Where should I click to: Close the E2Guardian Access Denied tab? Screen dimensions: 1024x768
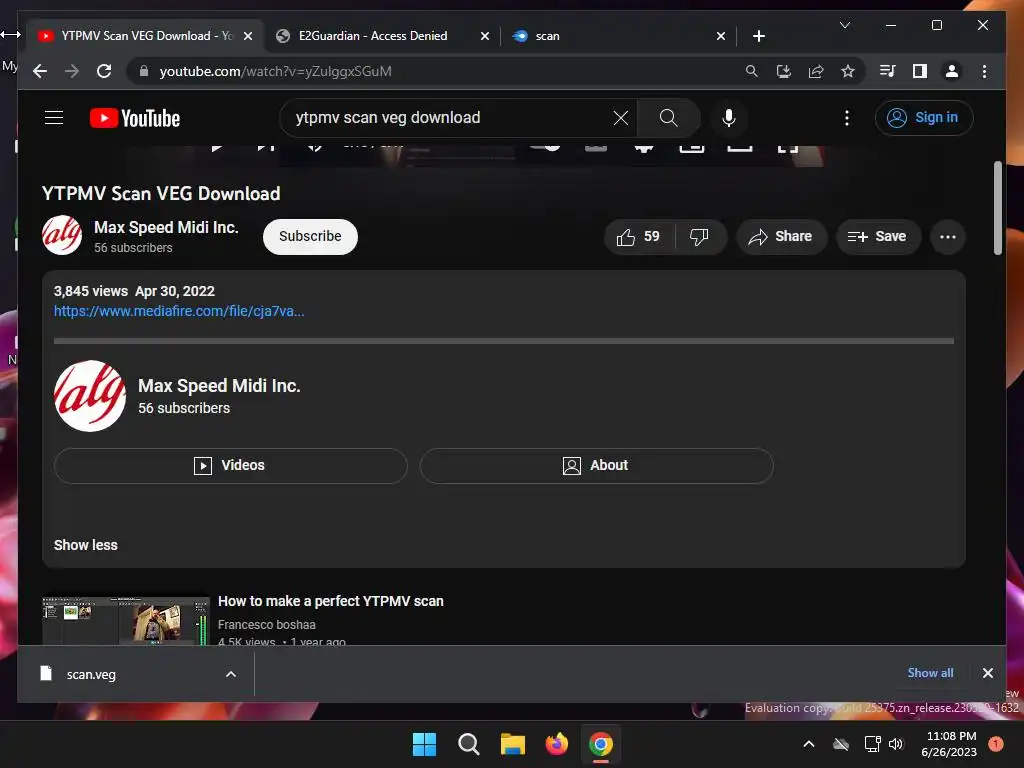click(x=485, y=36)
